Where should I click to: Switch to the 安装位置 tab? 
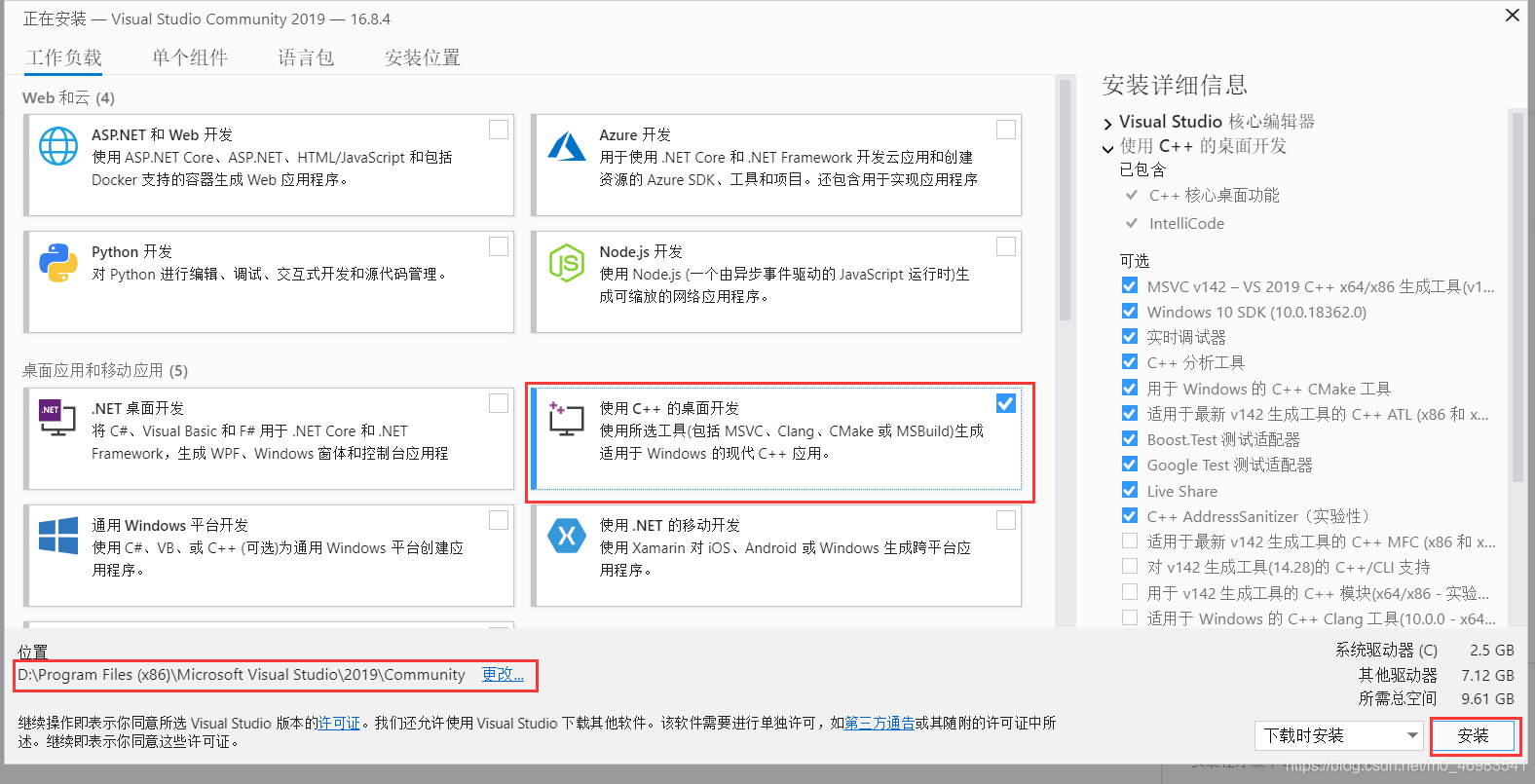click(423, 57)
